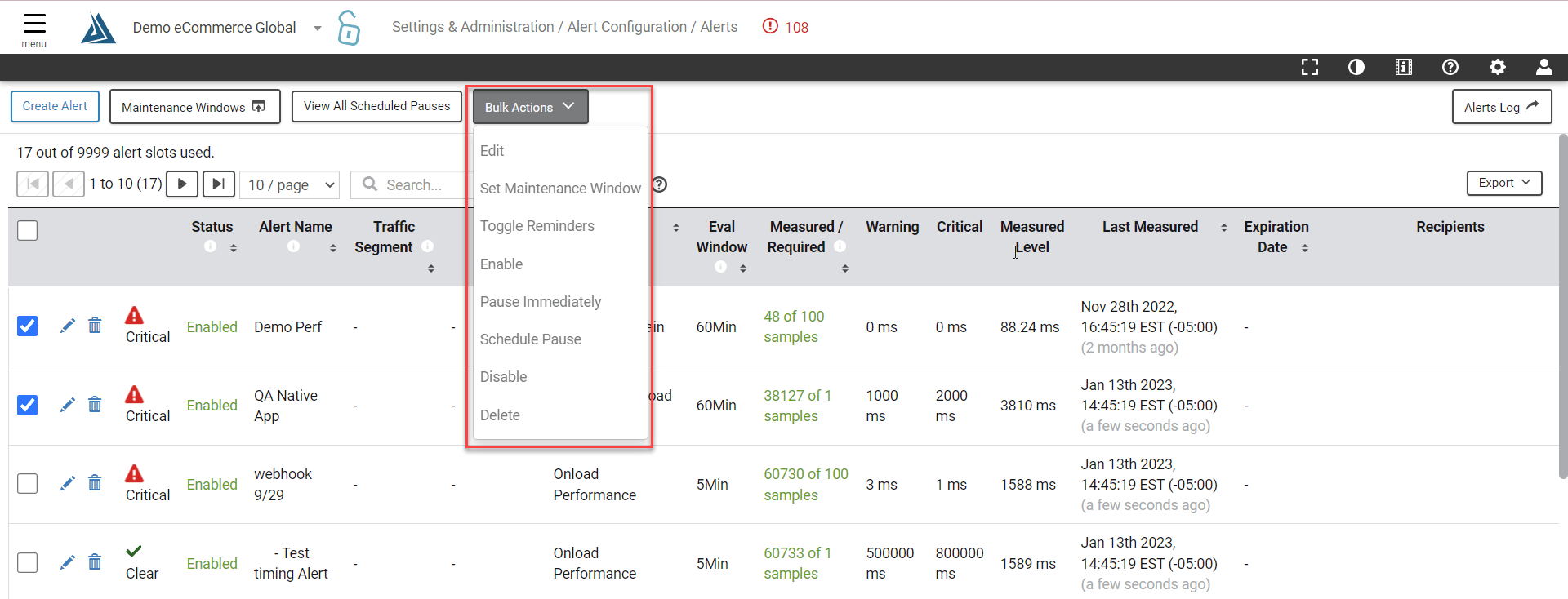
Task: Choose Pause Immediately from Bulk Actions
Action: (x=541, y=301)
